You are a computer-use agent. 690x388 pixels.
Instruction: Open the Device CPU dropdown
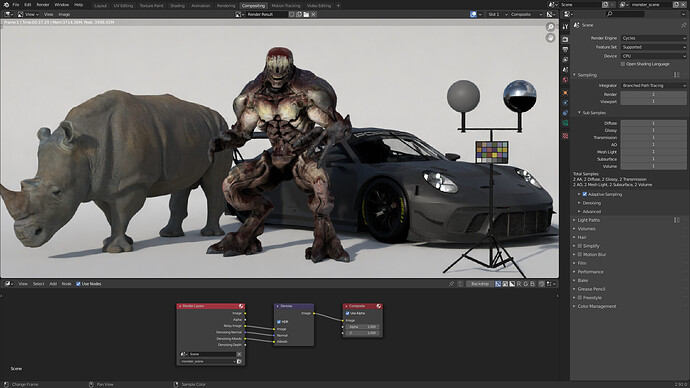[653, 56]
